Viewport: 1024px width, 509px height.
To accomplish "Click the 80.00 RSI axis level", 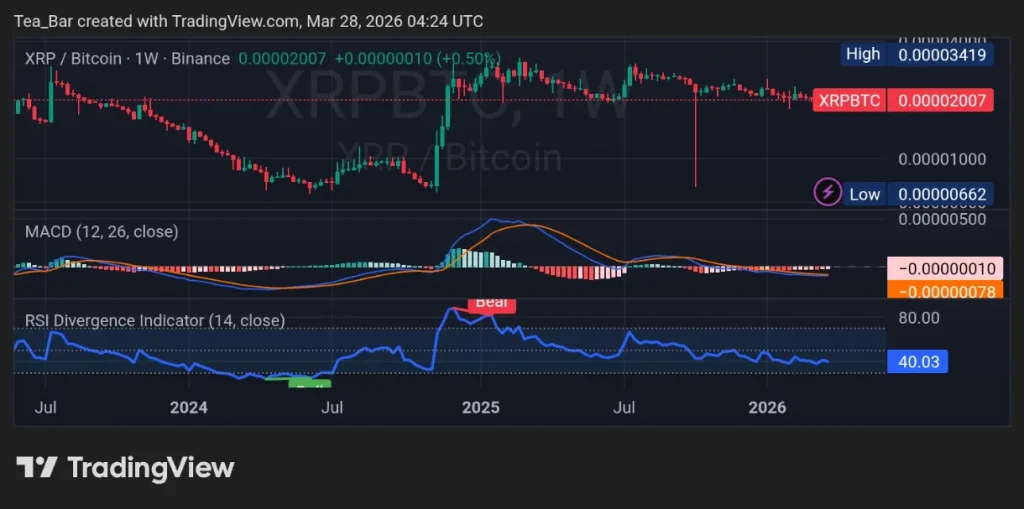I will coord(920,318).
